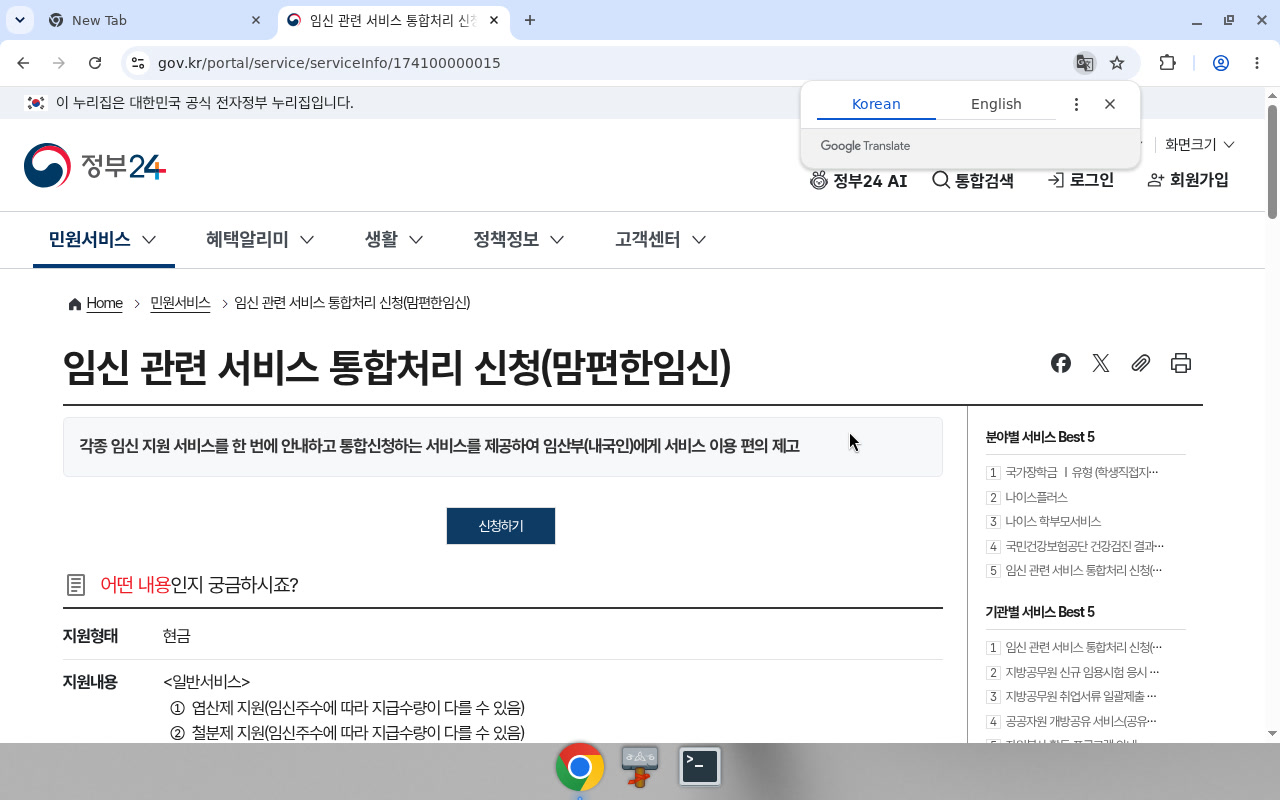1280x800 pixels.
Task: Select English in translate popup
Action: pyautogui.click(x=996, y=104)
